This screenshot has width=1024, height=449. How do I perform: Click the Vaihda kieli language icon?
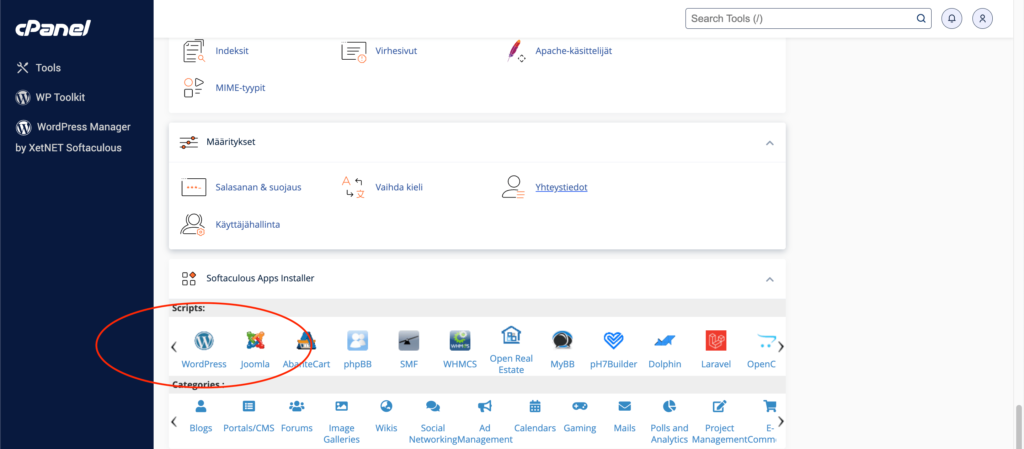[353, 187]
